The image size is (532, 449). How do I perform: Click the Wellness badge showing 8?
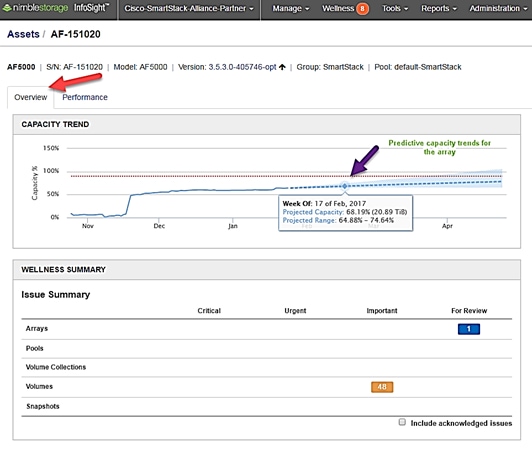coord(362,9)
